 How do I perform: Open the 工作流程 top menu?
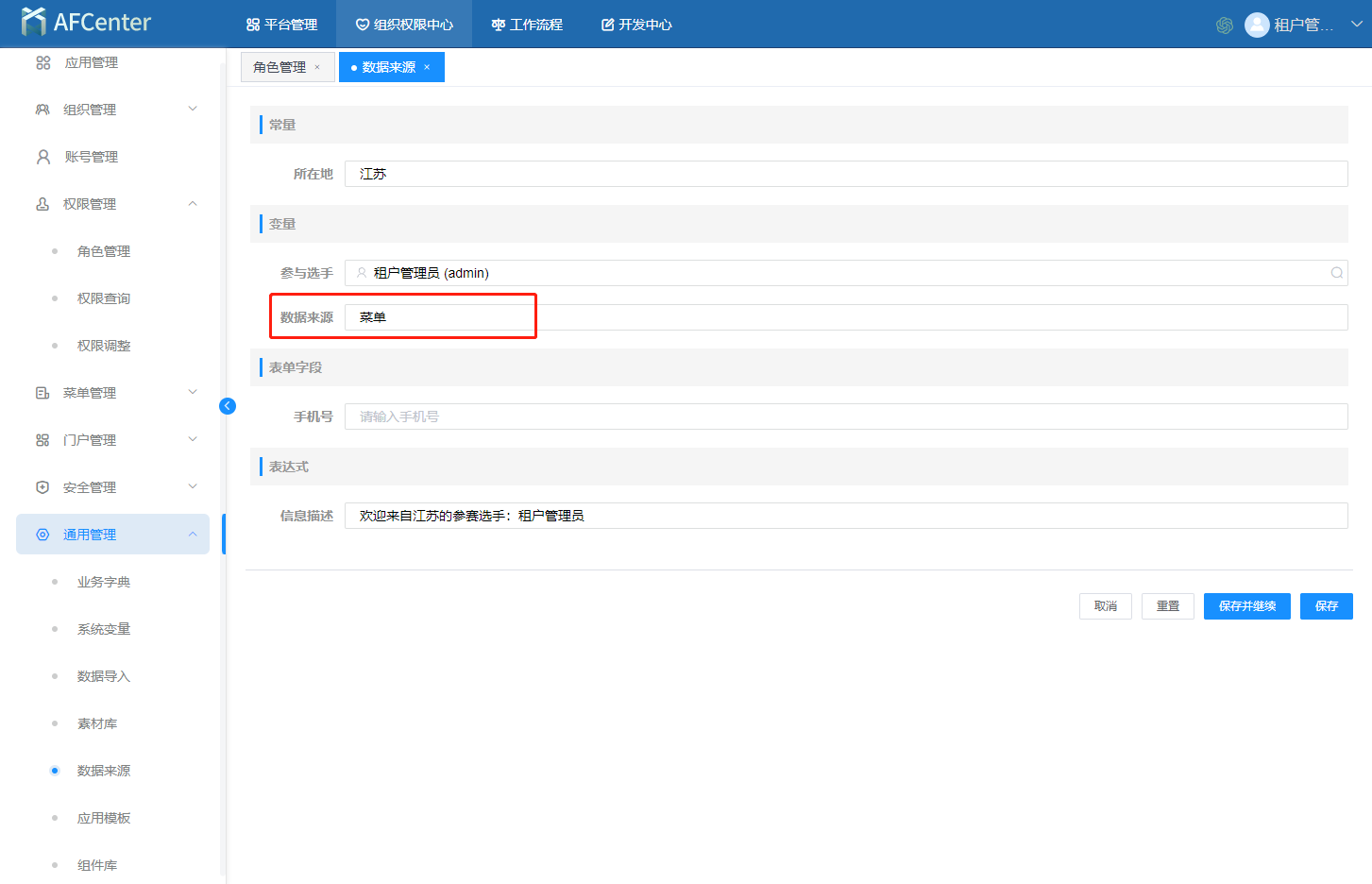[527, 25]
